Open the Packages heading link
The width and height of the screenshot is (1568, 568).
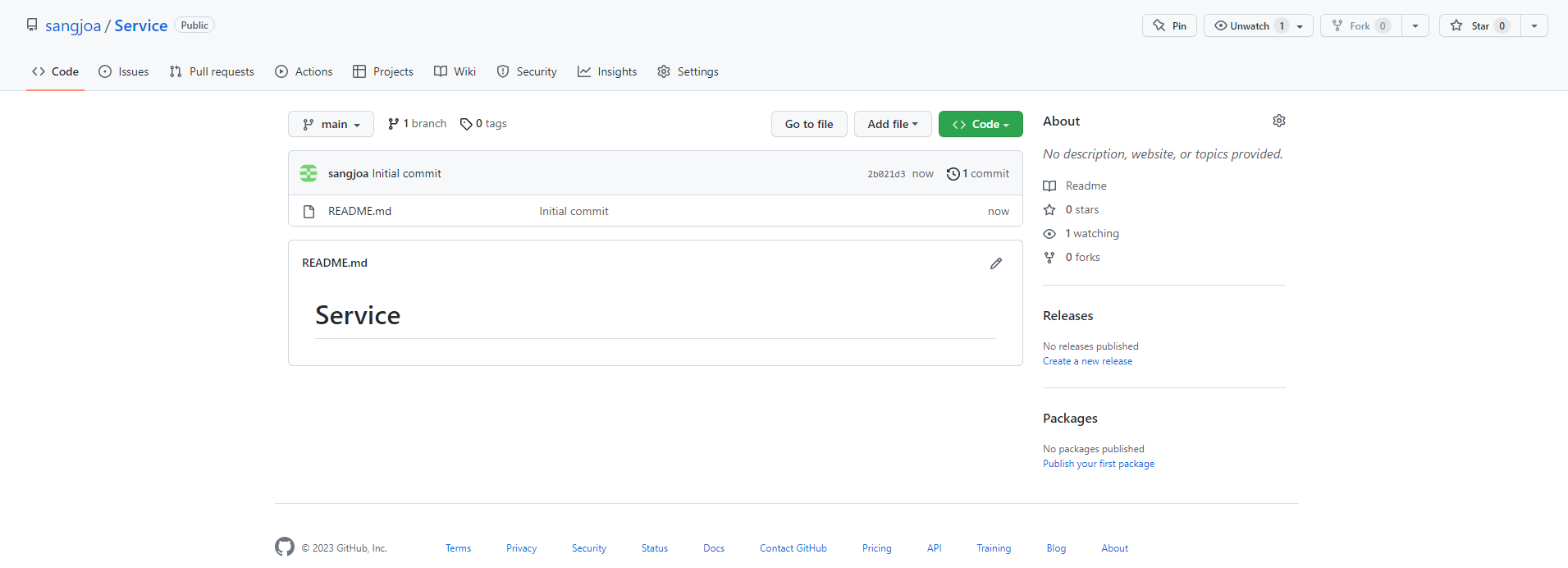tap(1070, 418)
